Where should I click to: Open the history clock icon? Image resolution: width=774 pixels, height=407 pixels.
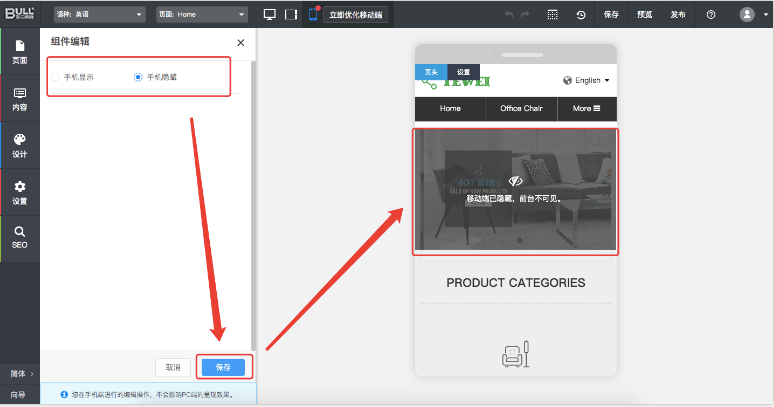click(x=581, y=15)
